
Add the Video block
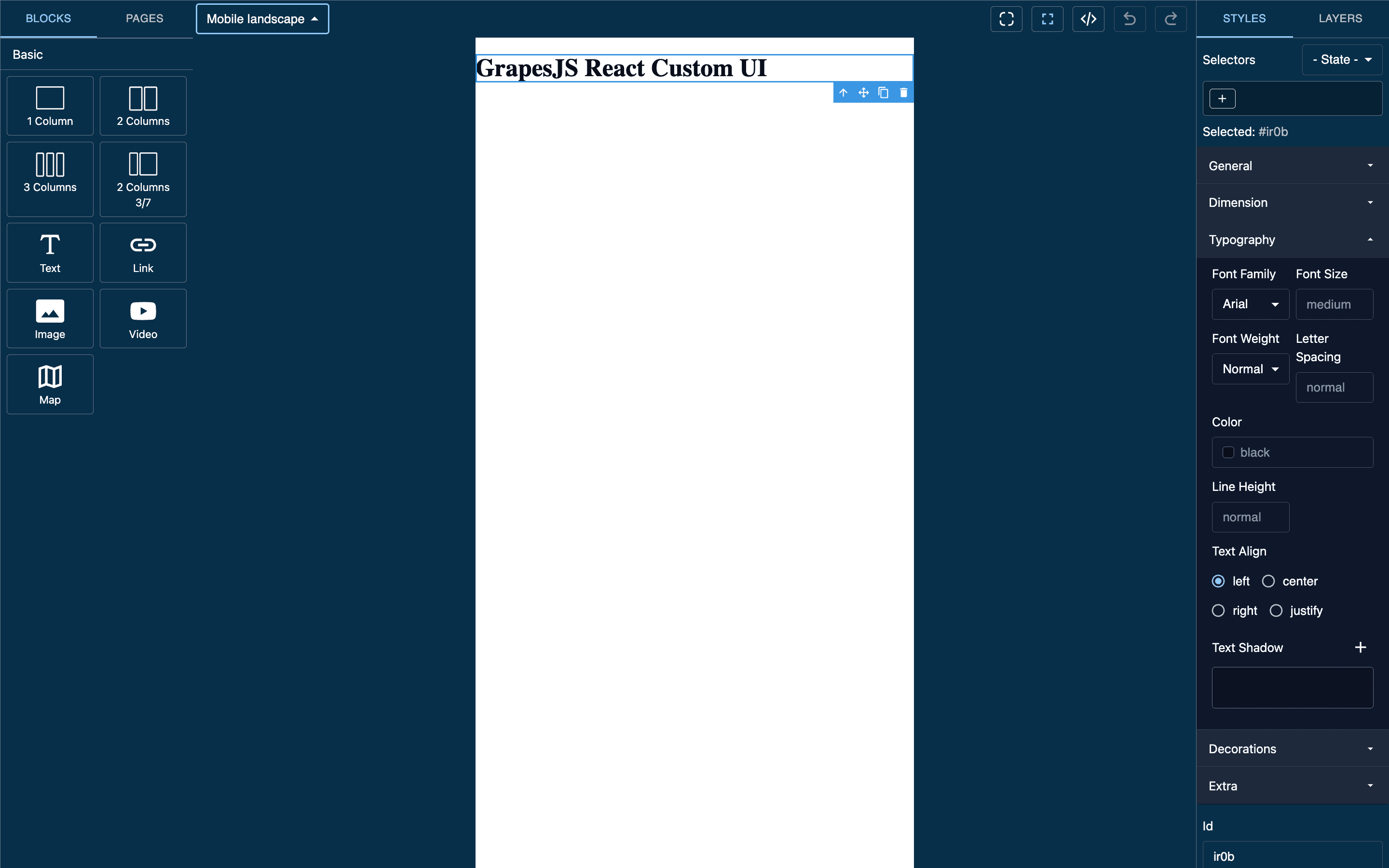(x=143, y=319)
